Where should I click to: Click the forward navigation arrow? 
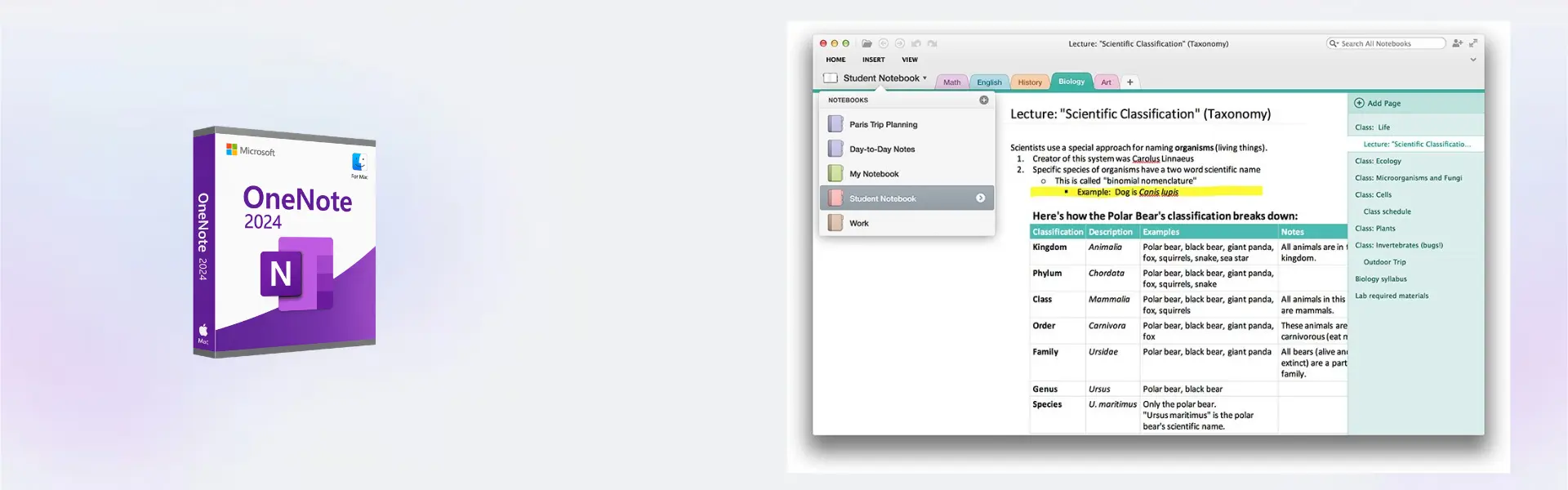(x=900, y=43)
